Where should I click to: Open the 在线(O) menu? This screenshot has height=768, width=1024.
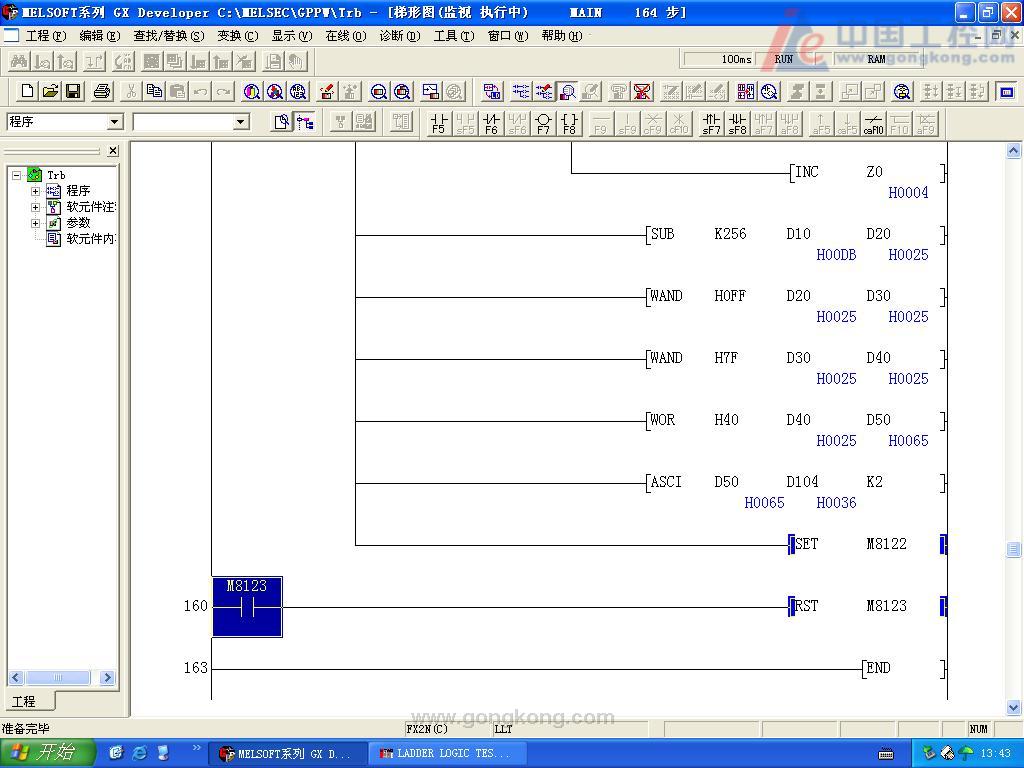(x=345, y=36)
